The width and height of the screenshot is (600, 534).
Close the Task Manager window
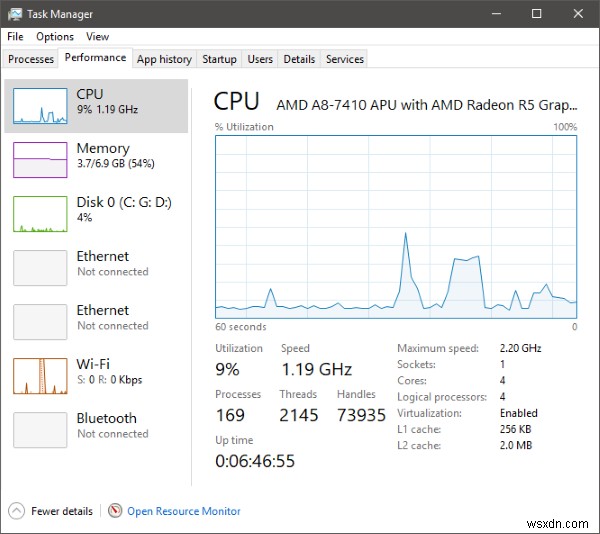[x=578, y=14]
